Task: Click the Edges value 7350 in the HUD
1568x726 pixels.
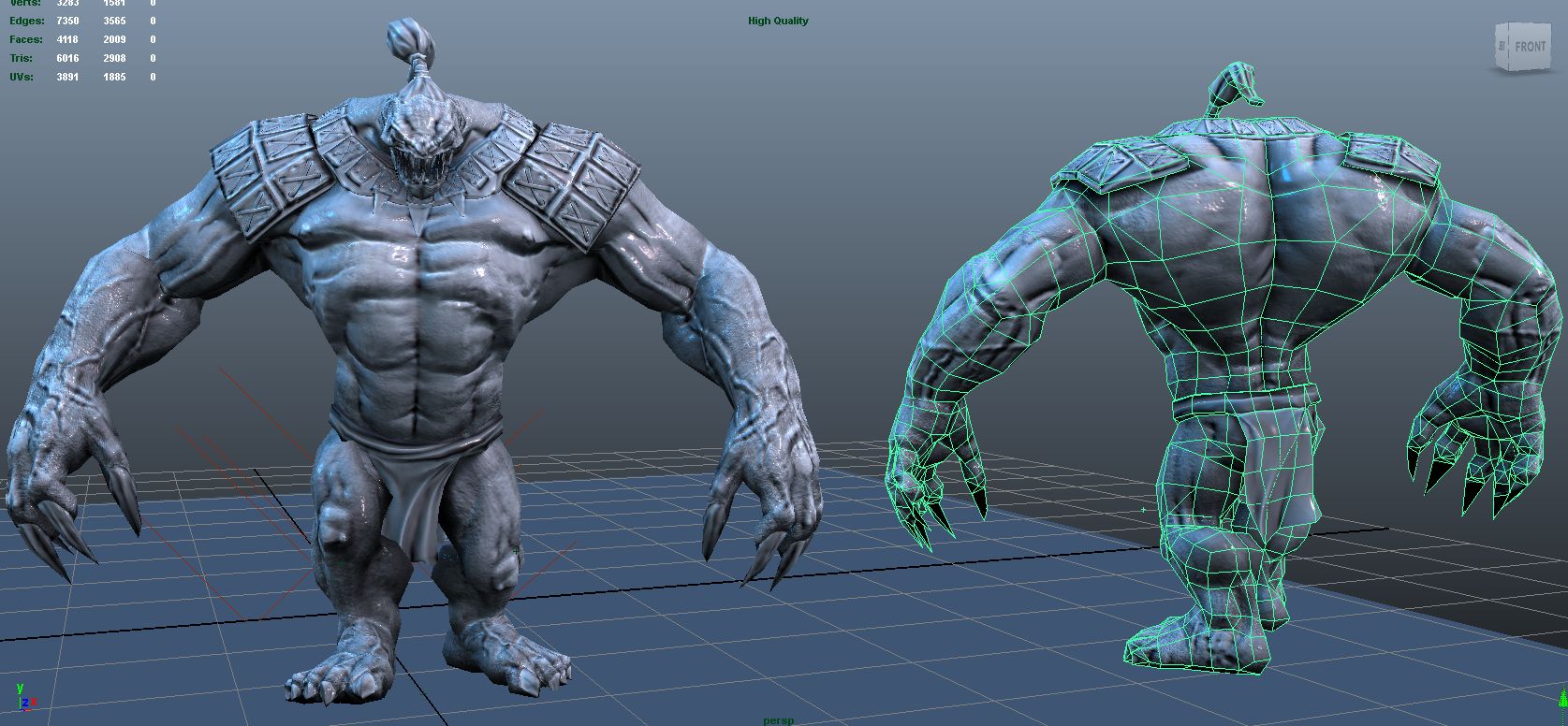Action: point(67,21)
